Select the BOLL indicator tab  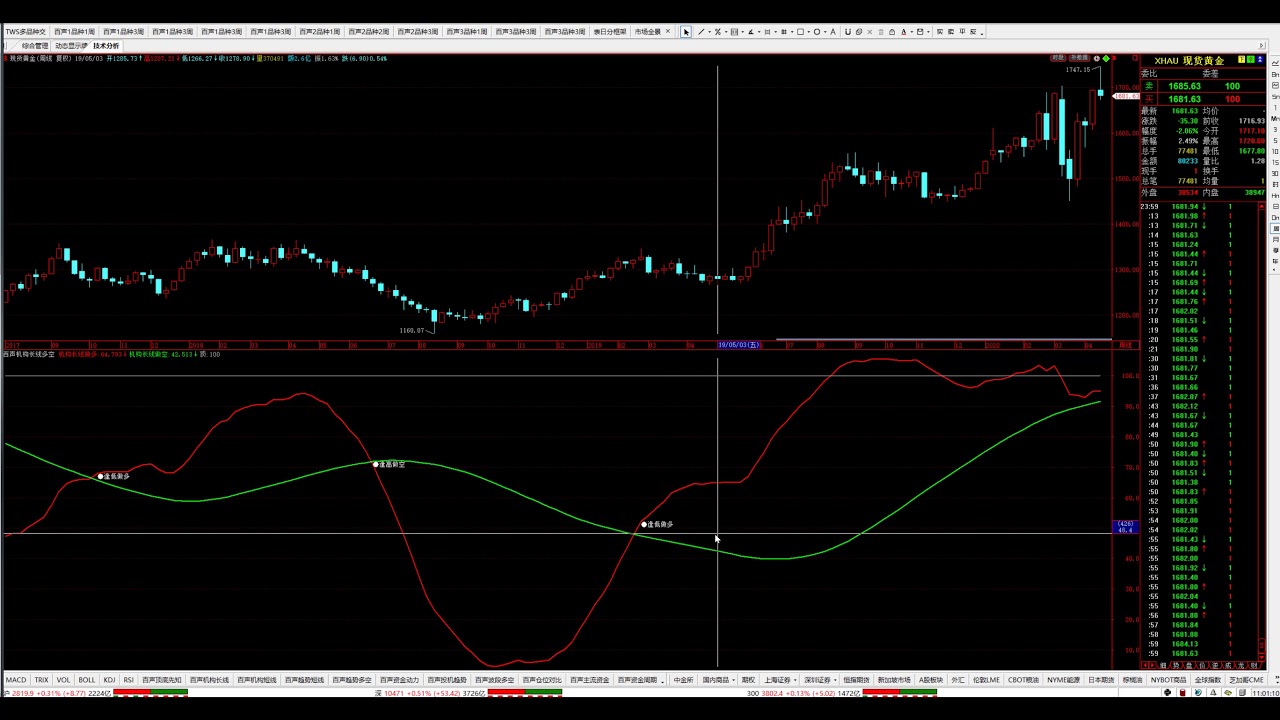pyautogui.click(x=87, y=680)
